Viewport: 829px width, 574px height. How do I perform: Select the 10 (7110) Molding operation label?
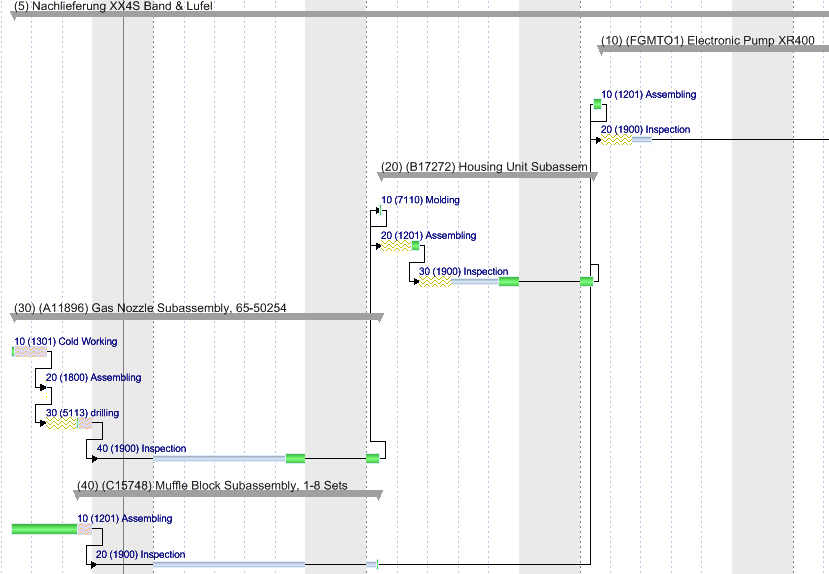(x=420, y=200)
